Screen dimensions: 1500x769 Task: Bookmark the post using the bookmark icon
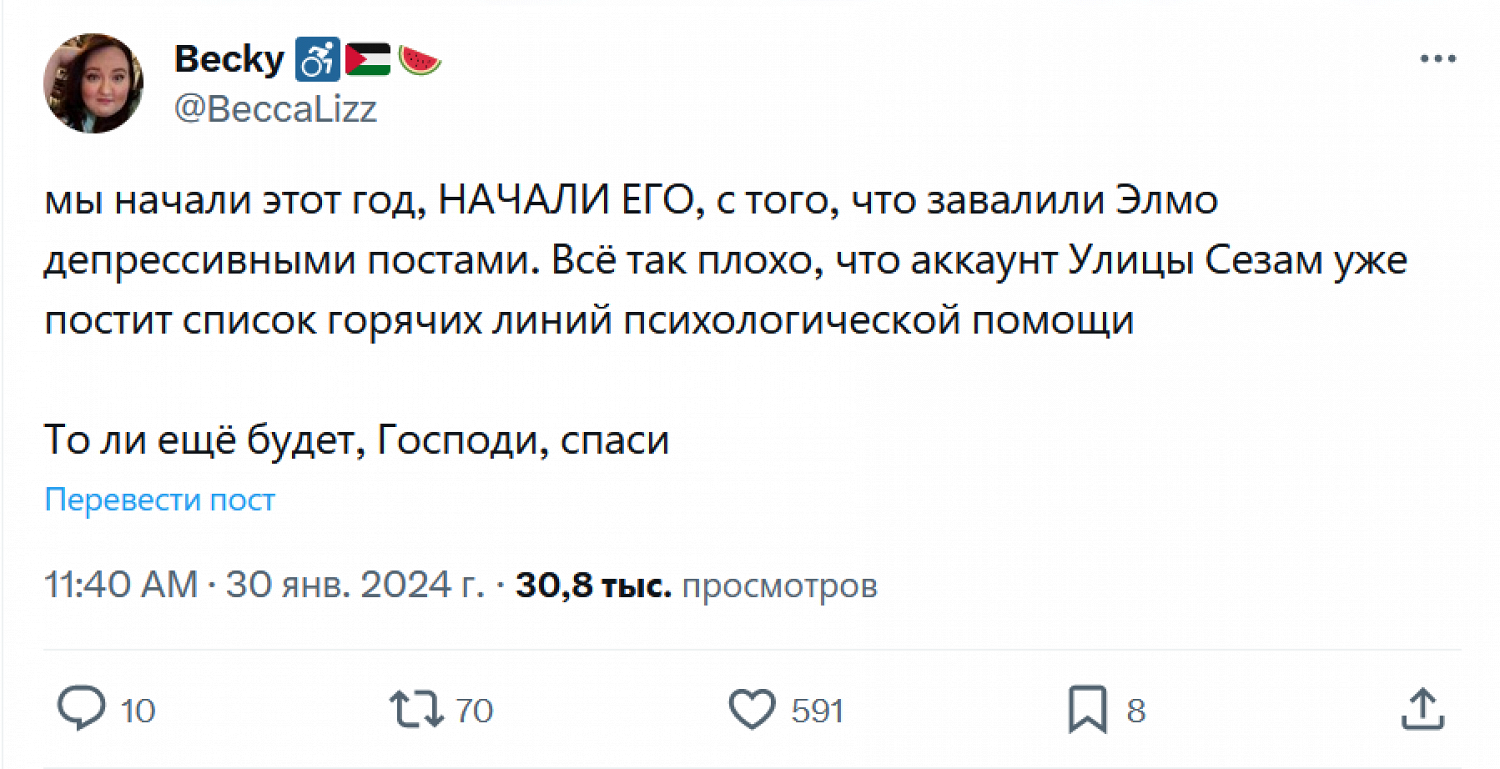pyautogui.click(x=1087, y=709)
